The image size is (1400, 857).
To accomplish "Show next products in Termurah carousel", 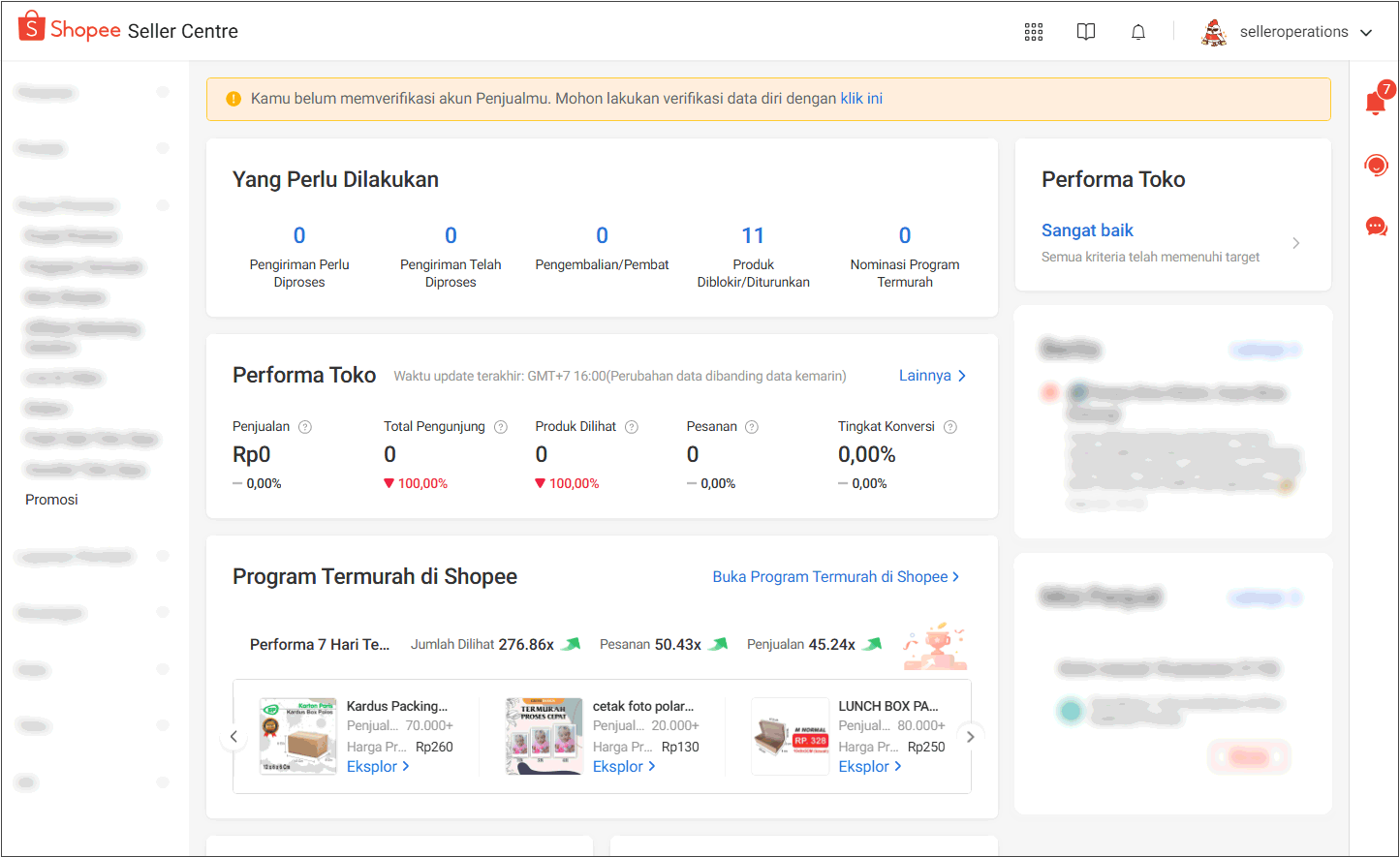I will point(970,737).
